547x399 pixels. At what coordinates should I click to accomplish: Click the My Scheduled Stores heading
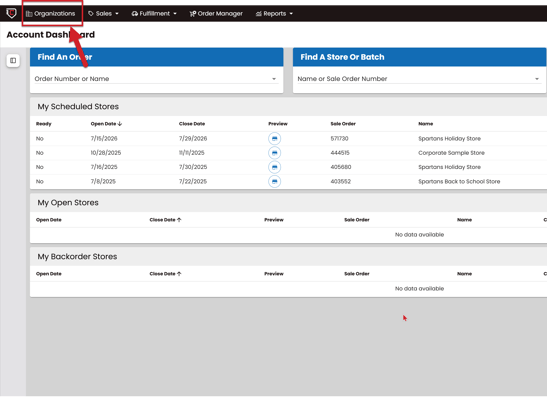click(x=78, y=107)
